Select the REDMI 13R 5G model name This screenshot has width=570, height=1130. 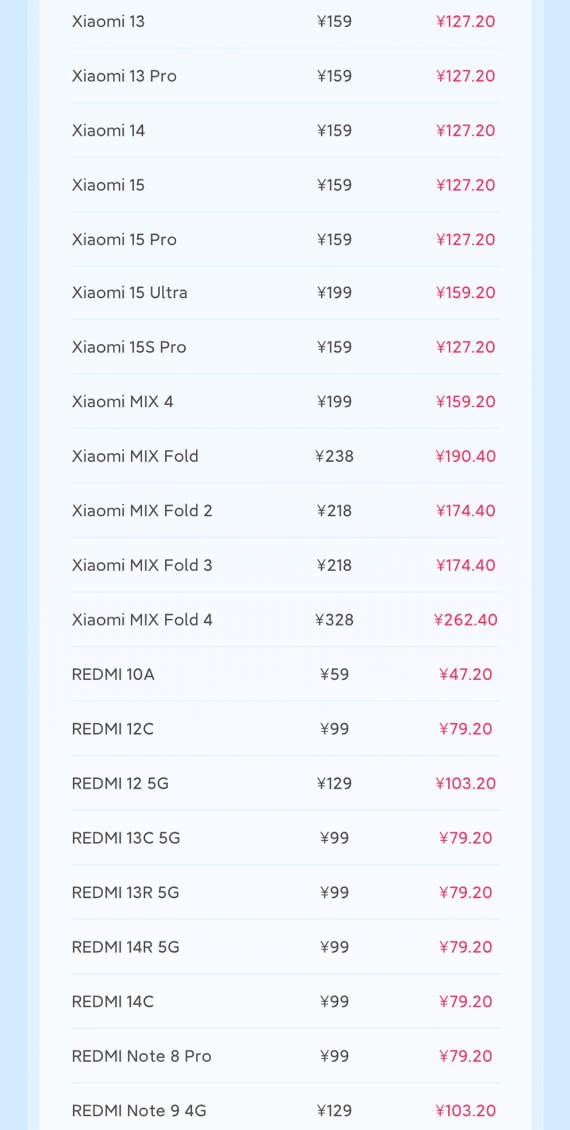click(x=125, y=892)
